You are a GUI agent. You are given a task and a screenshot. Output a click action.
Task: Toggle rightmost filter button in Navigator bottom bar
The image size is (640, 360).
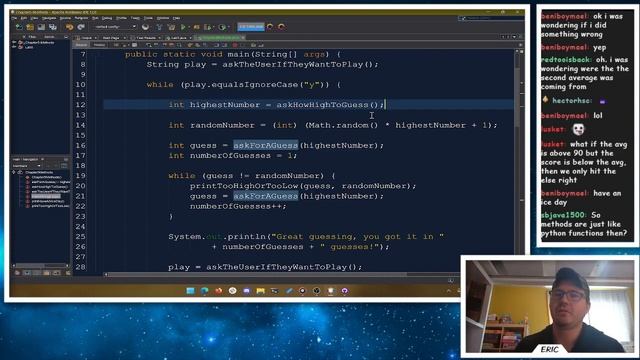68,273
